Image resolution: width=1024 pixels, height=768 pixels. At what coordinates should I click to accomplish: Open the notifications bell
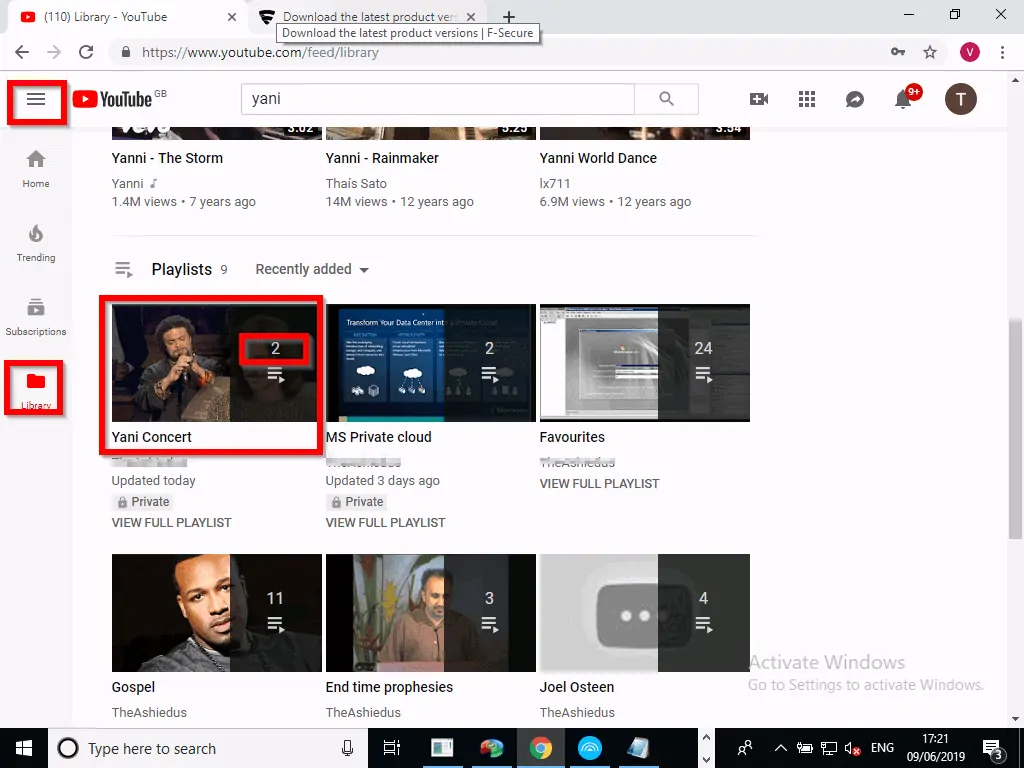point(903,99)
